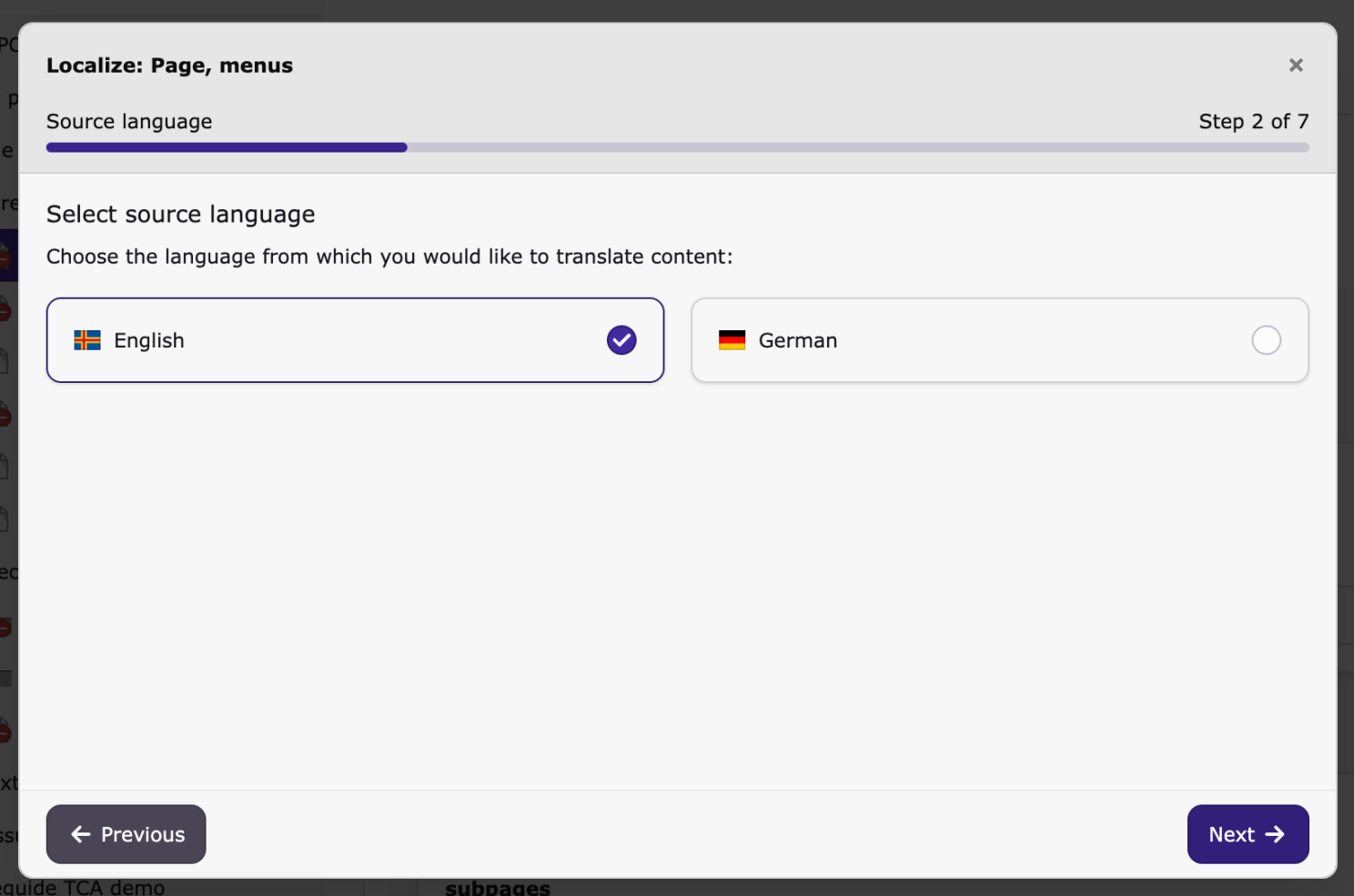The image size is (1354, 896).
Task: Click the 'Select source language' heading
Action: (180, 215)
